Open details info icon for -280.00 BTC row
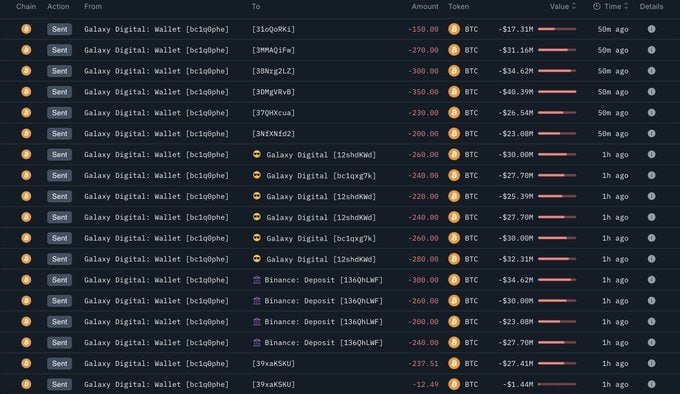This screenshot has width=680, height=394. click(x=651, y=259)
